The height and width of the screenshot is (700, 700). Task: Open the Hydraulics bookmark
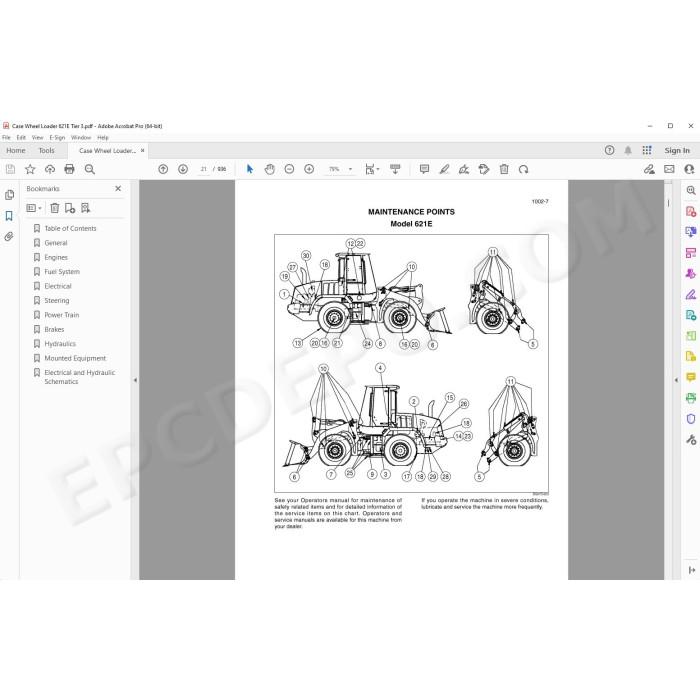60,343
